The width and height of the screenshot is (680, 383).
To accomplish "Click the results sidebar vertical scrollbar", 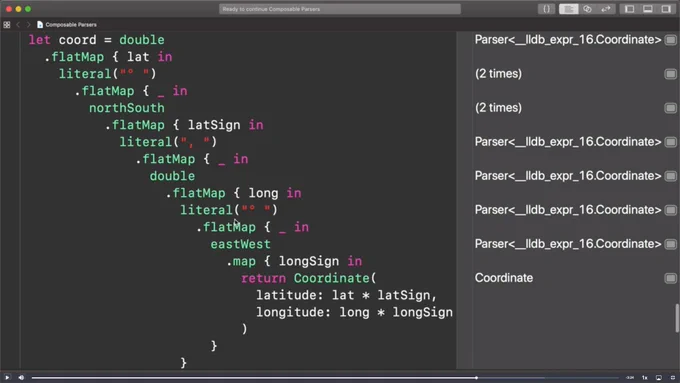I will pyautogui.click(x=677, y=318).
